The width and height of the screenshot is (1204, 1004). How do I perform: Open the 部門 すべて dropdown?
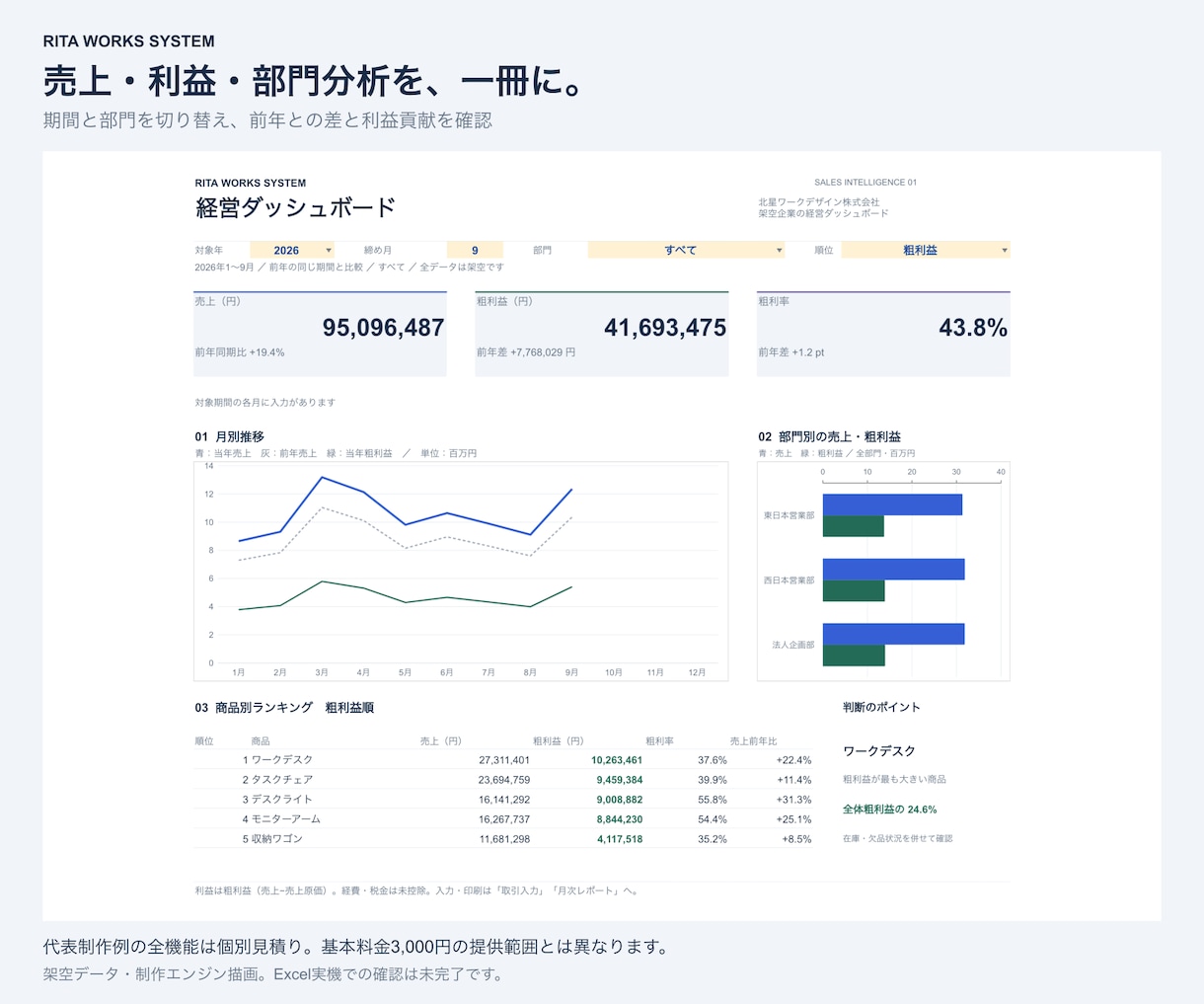tap(686, 251)
